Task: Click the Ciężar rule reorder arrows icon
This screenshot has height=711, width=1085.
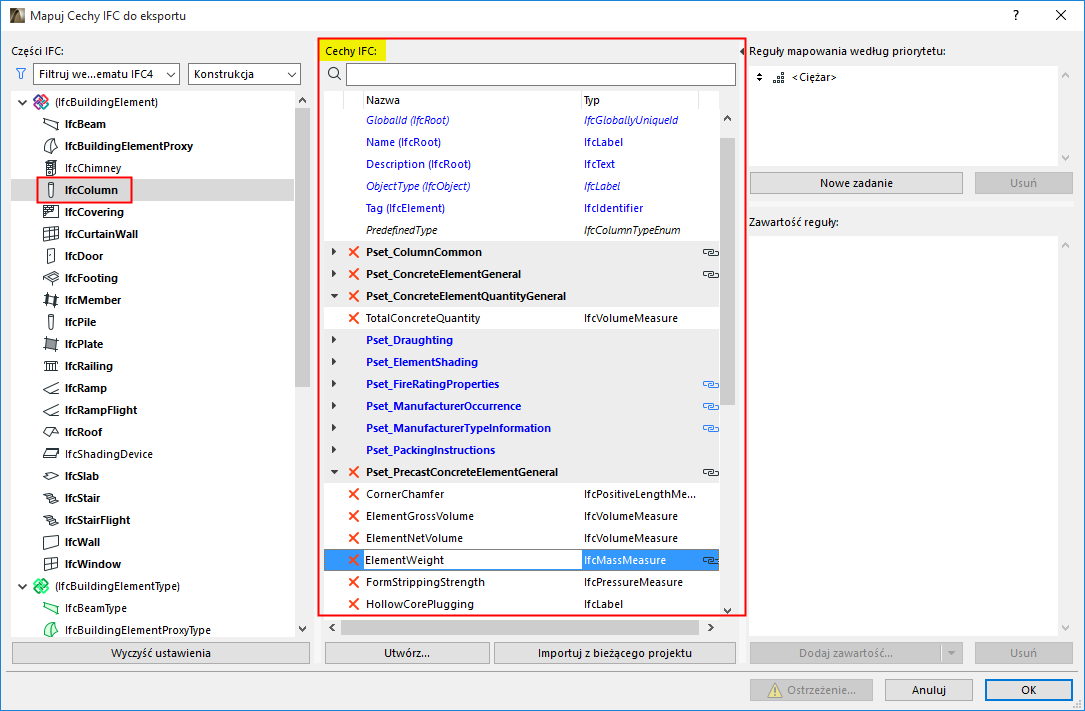Action: pos(759,77)
